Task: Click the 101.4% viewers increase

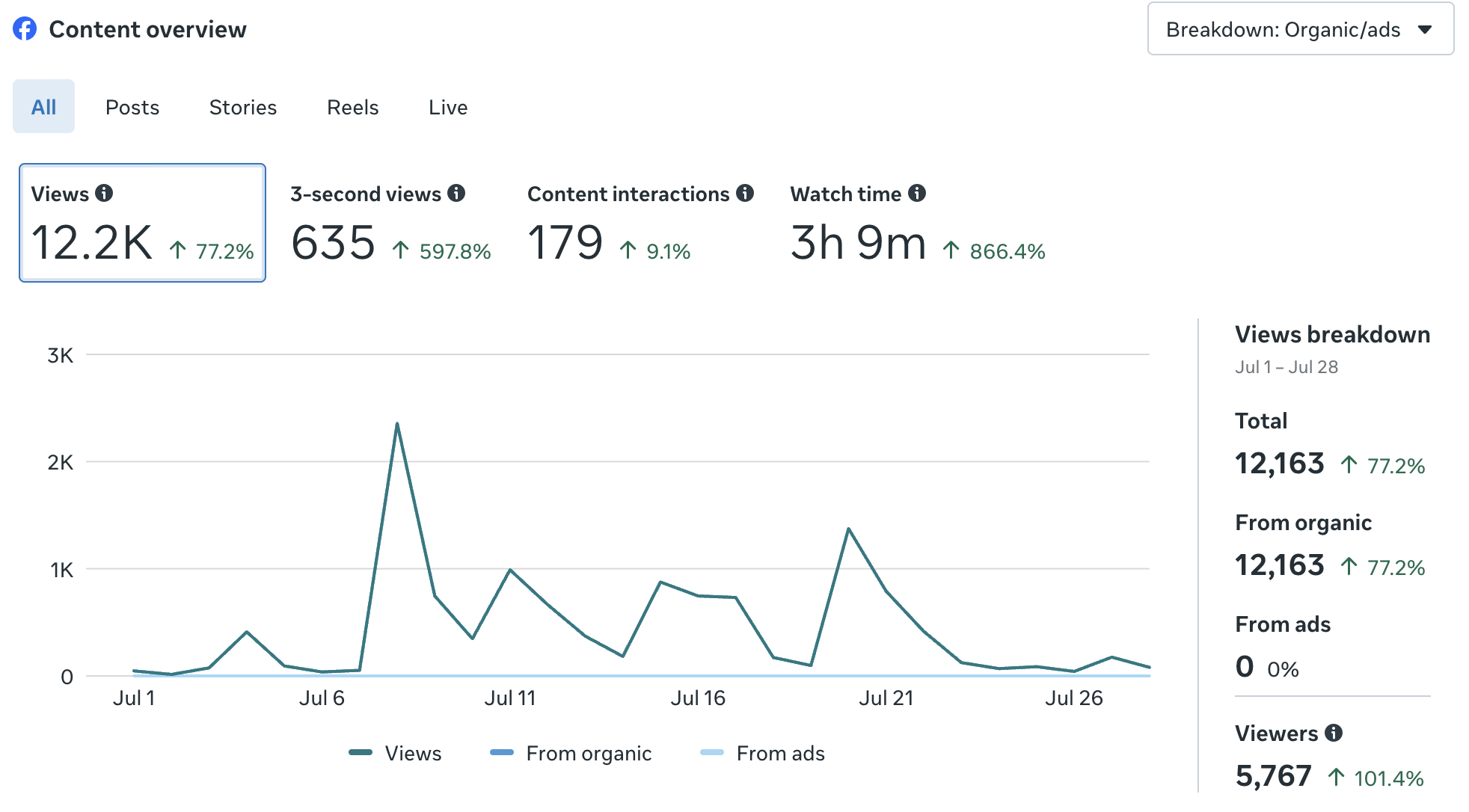Action: [1376, 778]
